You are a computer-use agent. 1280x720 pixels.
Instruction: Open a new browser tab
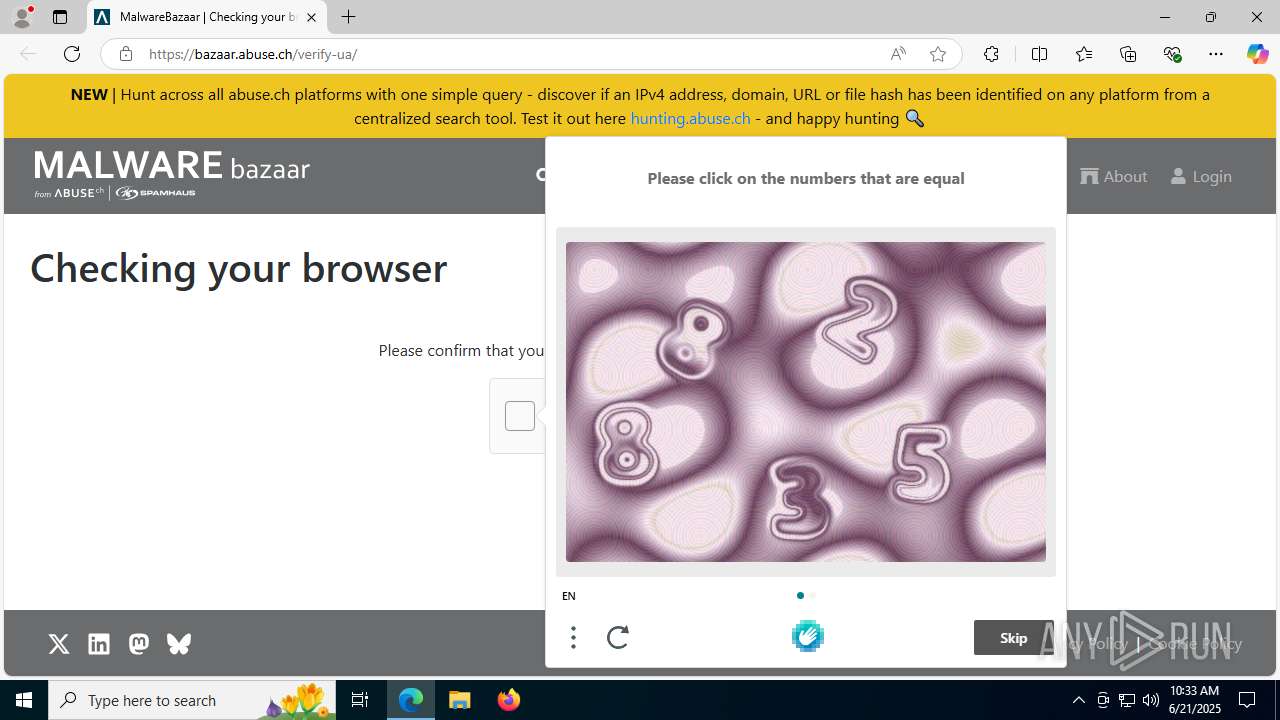(x=348, y=17)
